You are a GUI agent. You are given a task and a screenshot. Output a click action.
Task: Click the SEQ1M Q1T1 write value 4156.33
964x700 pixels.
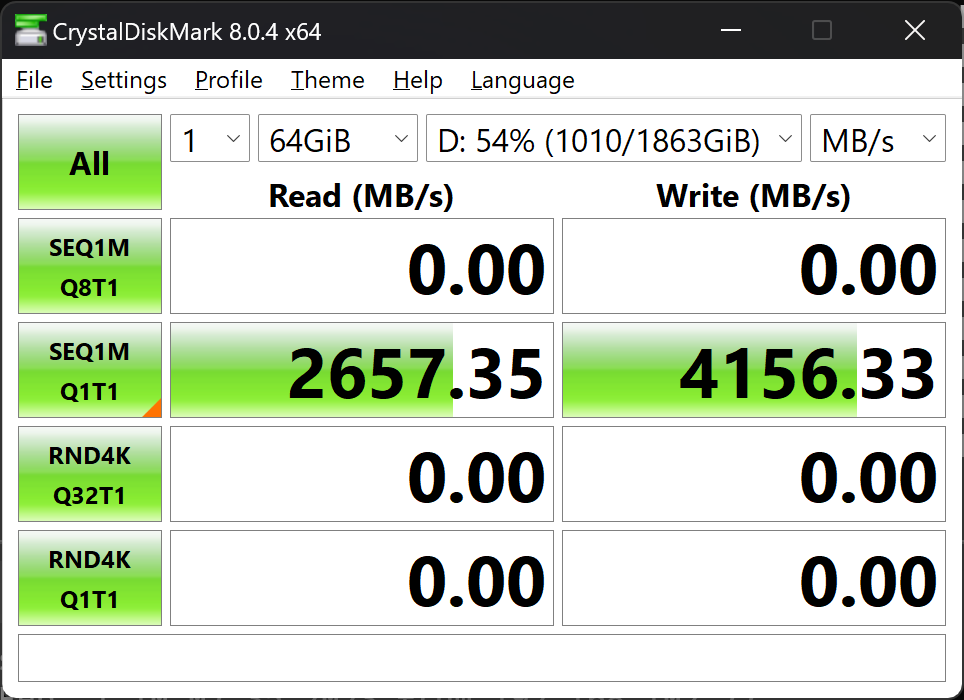(754, 370)
